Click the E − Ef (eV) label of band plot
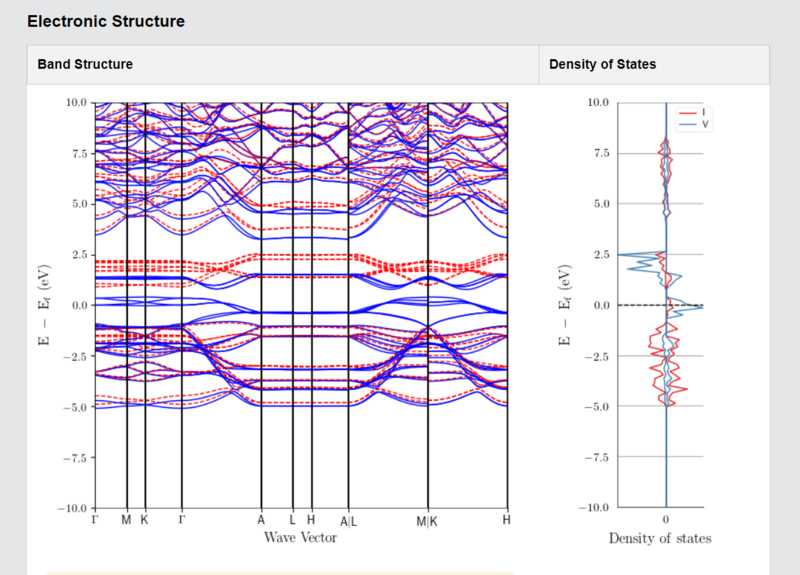 click(x=44, y=305)
